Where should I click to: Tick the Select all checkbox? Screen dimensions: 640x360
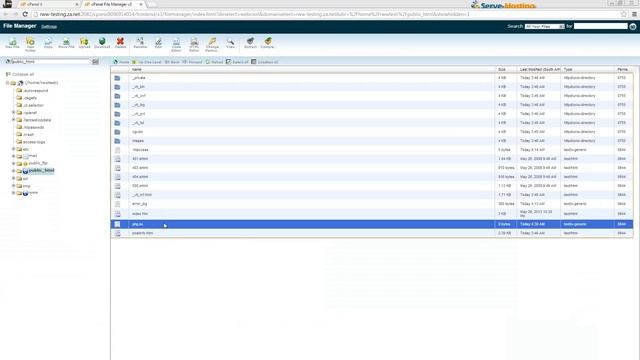228,62
